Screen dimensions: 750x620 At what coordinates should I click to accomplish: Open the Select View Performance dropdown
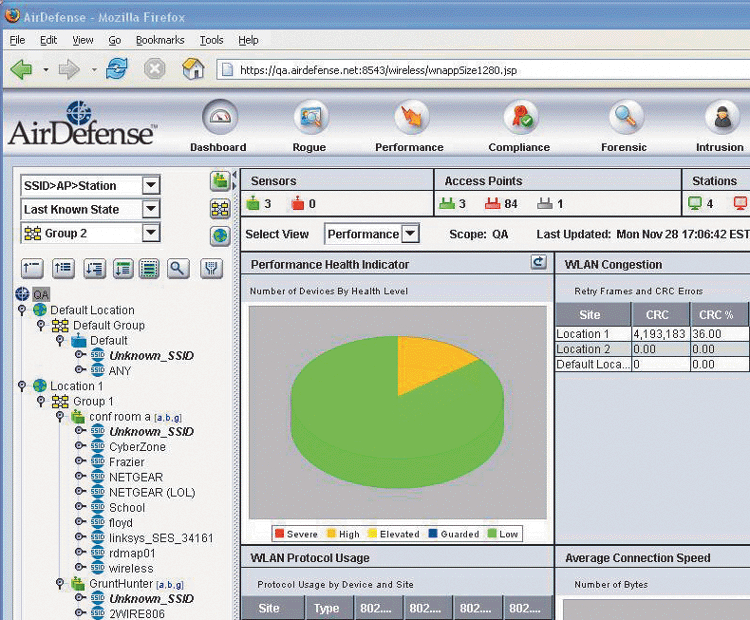click(x=410, y=234)
